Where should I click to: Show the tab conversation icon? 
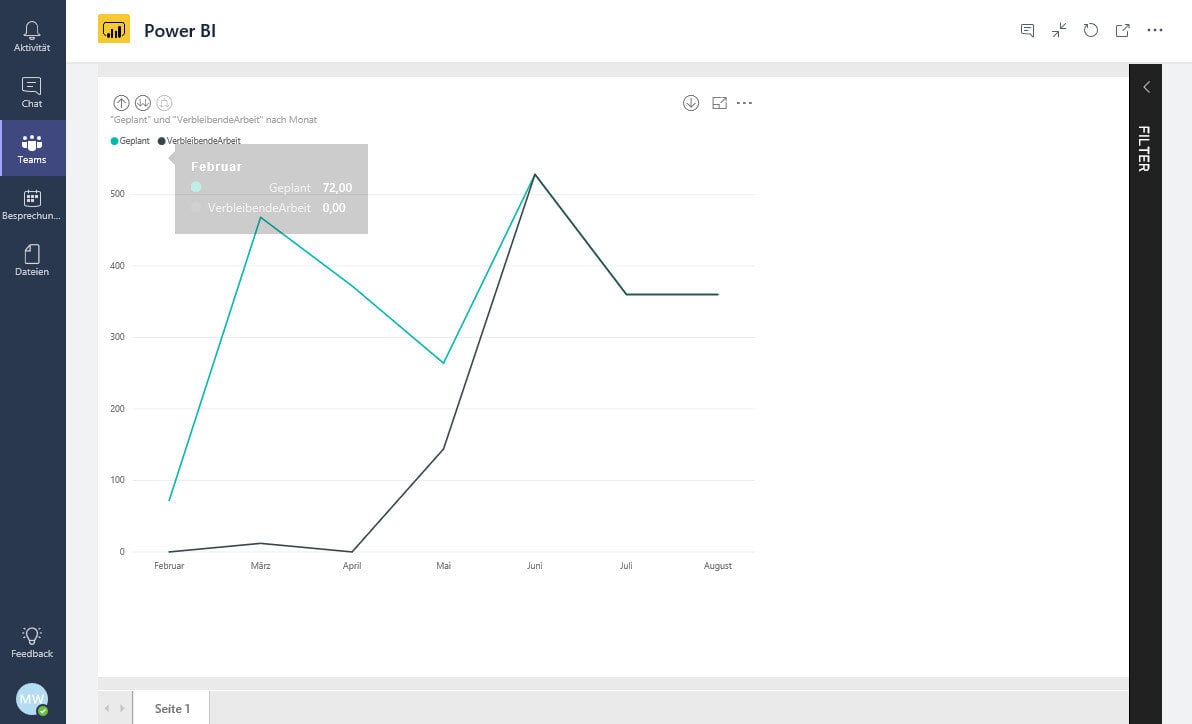pyautogui.click(x=1027, y=30)
